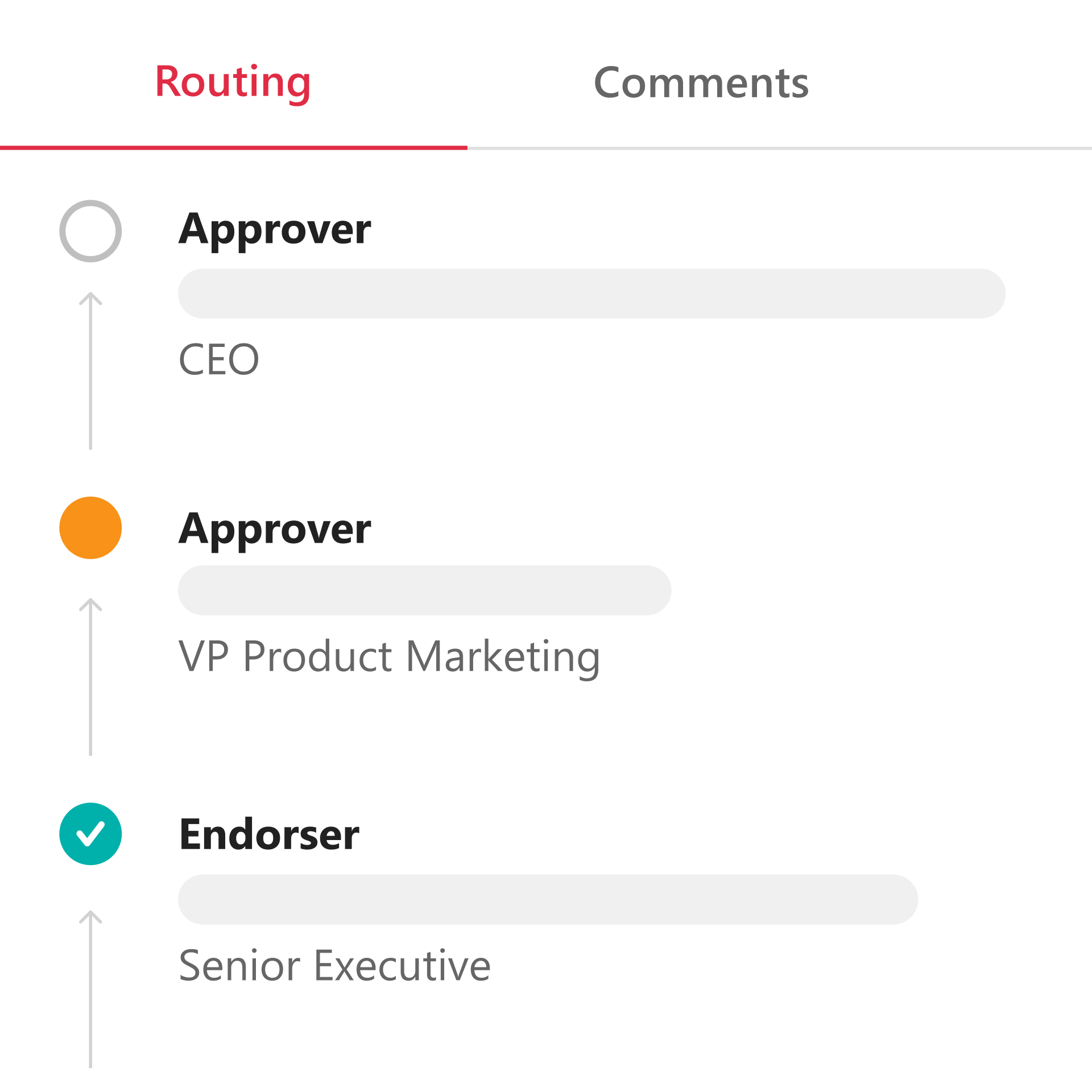Click the upward arrow below VP Product Marketing

(x=90, y=677)
